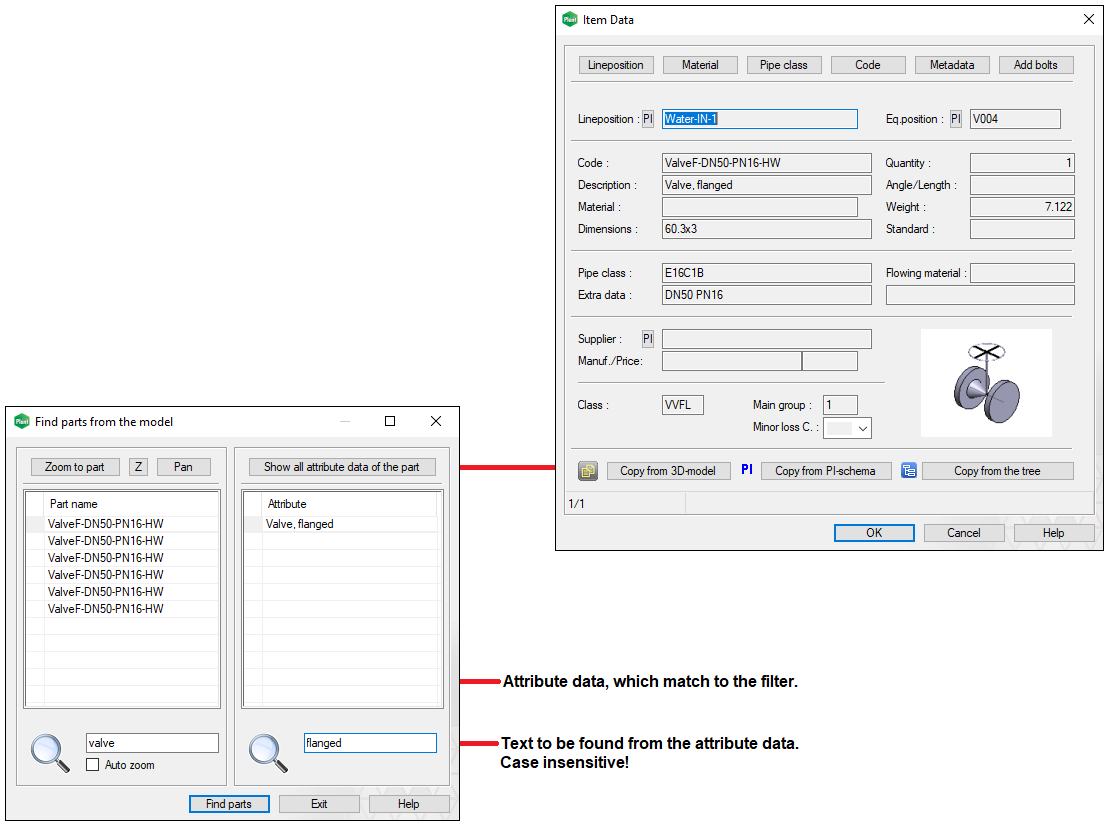Close the Item Data dialog

click(1088, 20)
